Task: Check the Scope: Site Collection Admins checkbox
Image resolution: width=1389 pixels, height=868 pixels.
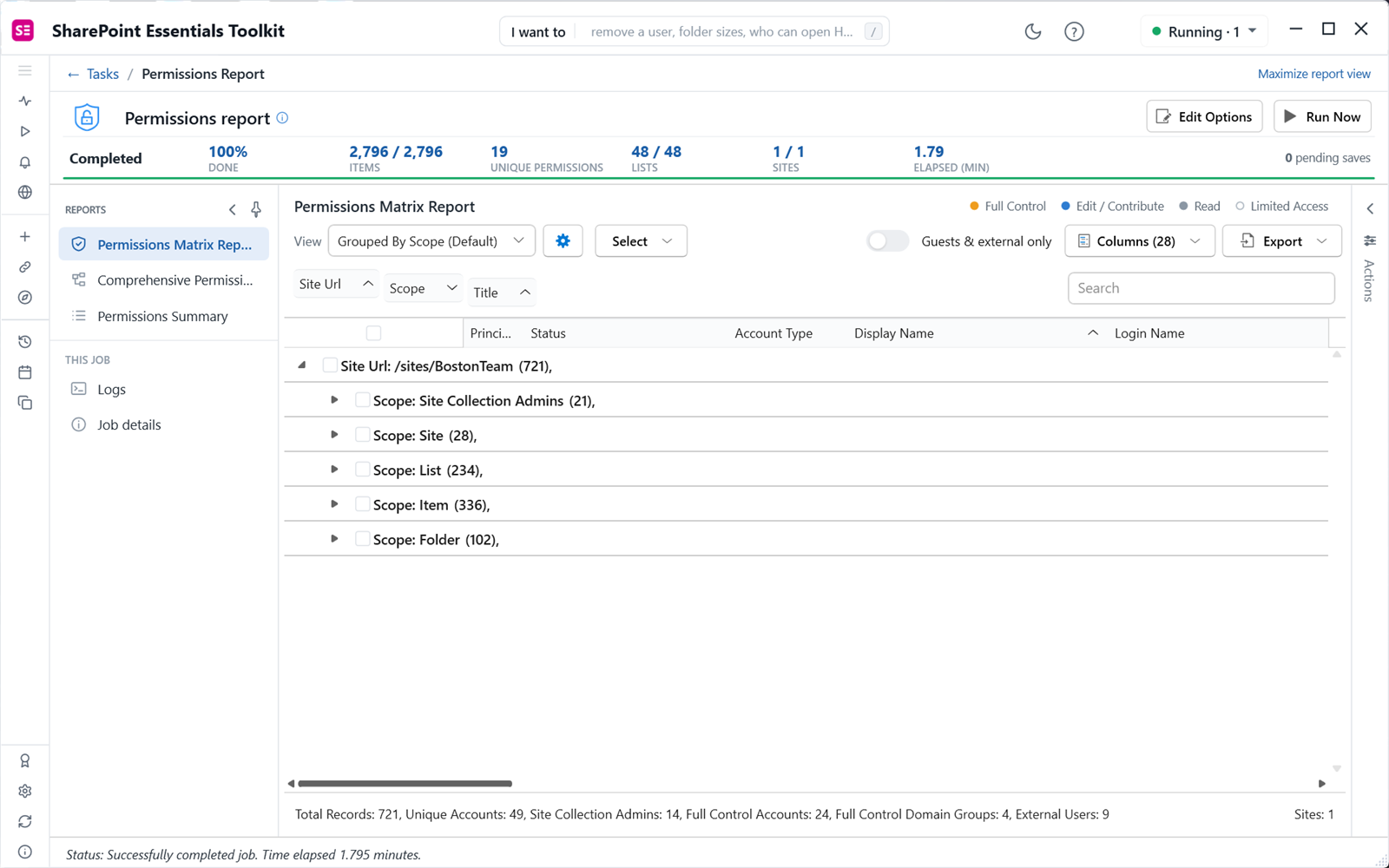Action: tap(363, 400)
